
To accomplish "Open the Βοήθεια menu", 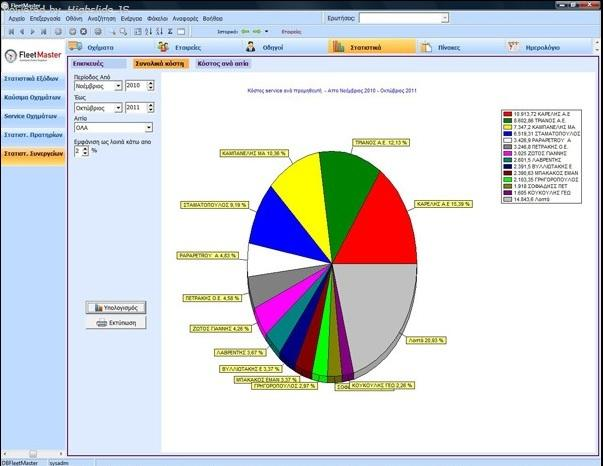I will pyautogui.click(x=213, y=18).
